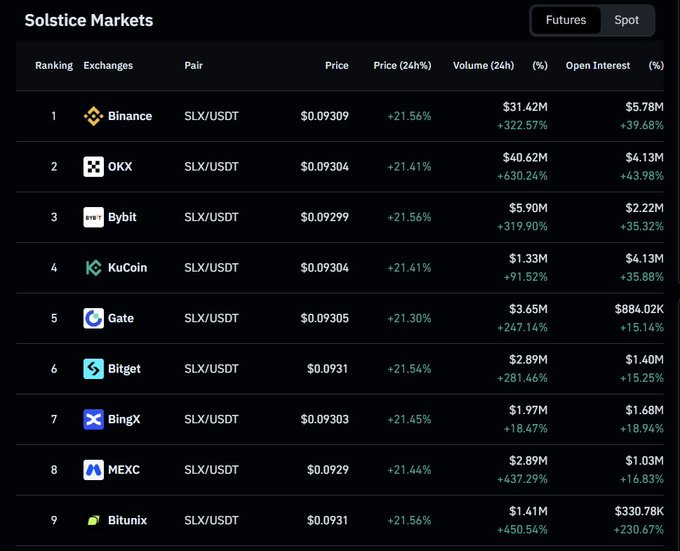This screenshot has height=551, width=680.
Task: Open the Binance exchange link
Action: click(130, 116)
